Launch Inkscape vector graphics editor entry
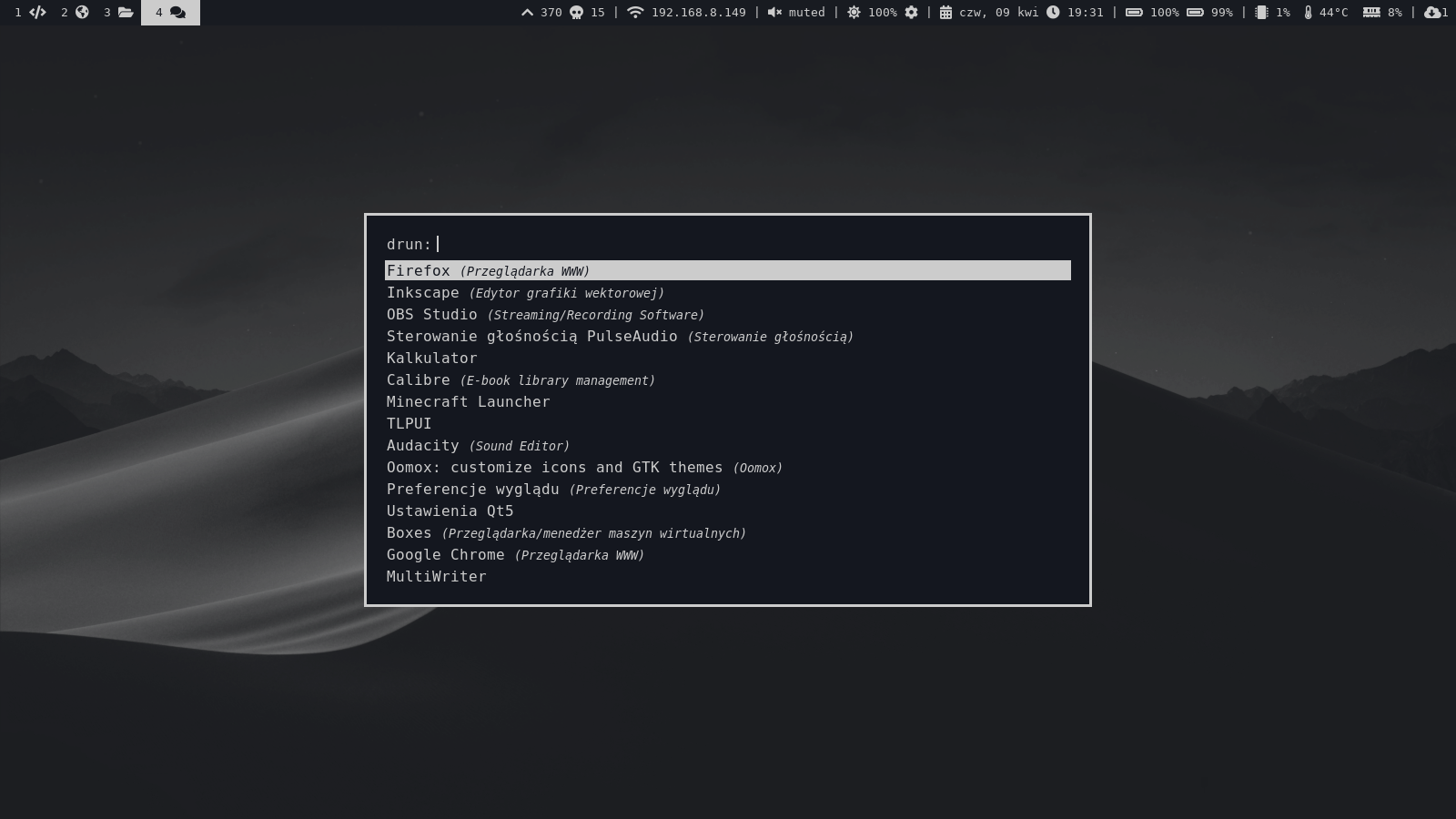The image size is (1456, 819). click(x=728, y=292)
